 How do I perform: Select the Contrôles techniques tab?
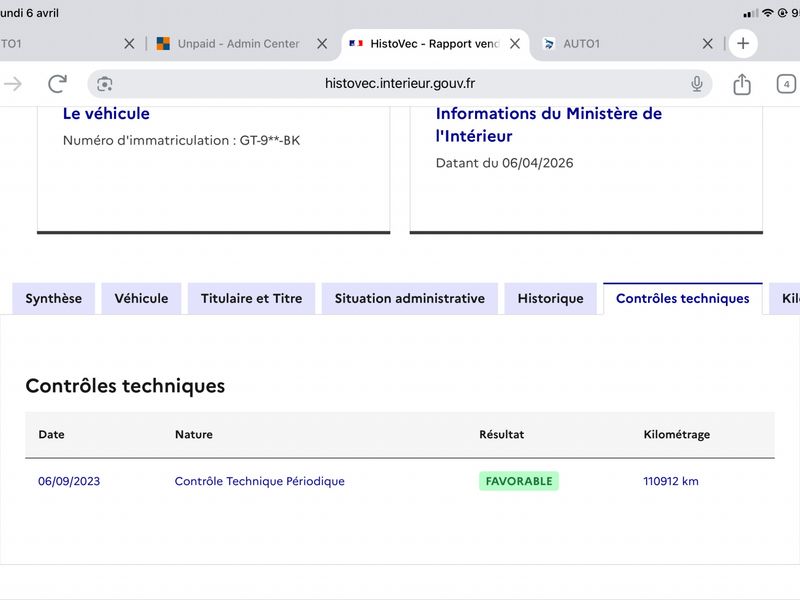682,298
